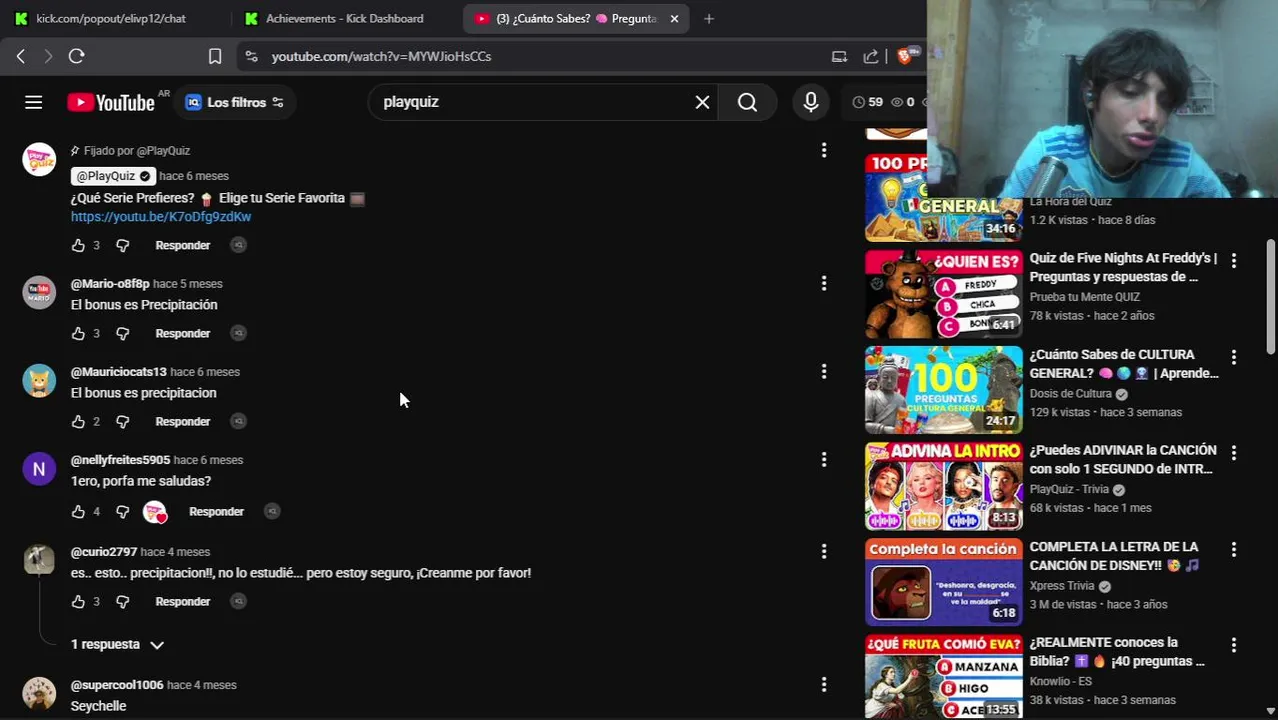Reply to nellyfreites5905's comment
1278x720 pixels.
click(216, 511)
